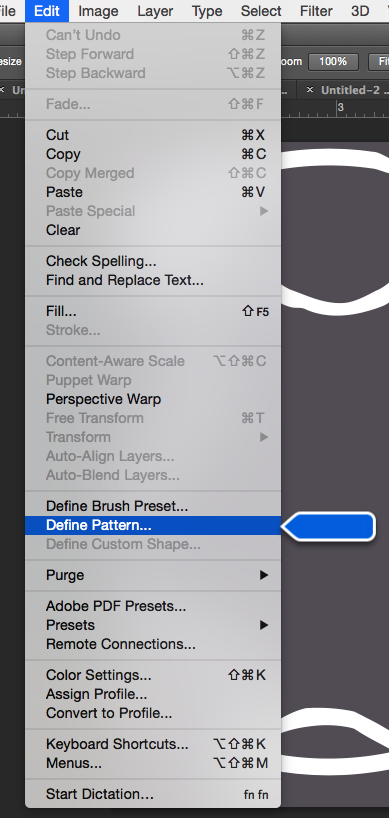Choose Fill from the Edit menu
The height and width of the screenshot is (818, 389).
click(x=153, y=311)
